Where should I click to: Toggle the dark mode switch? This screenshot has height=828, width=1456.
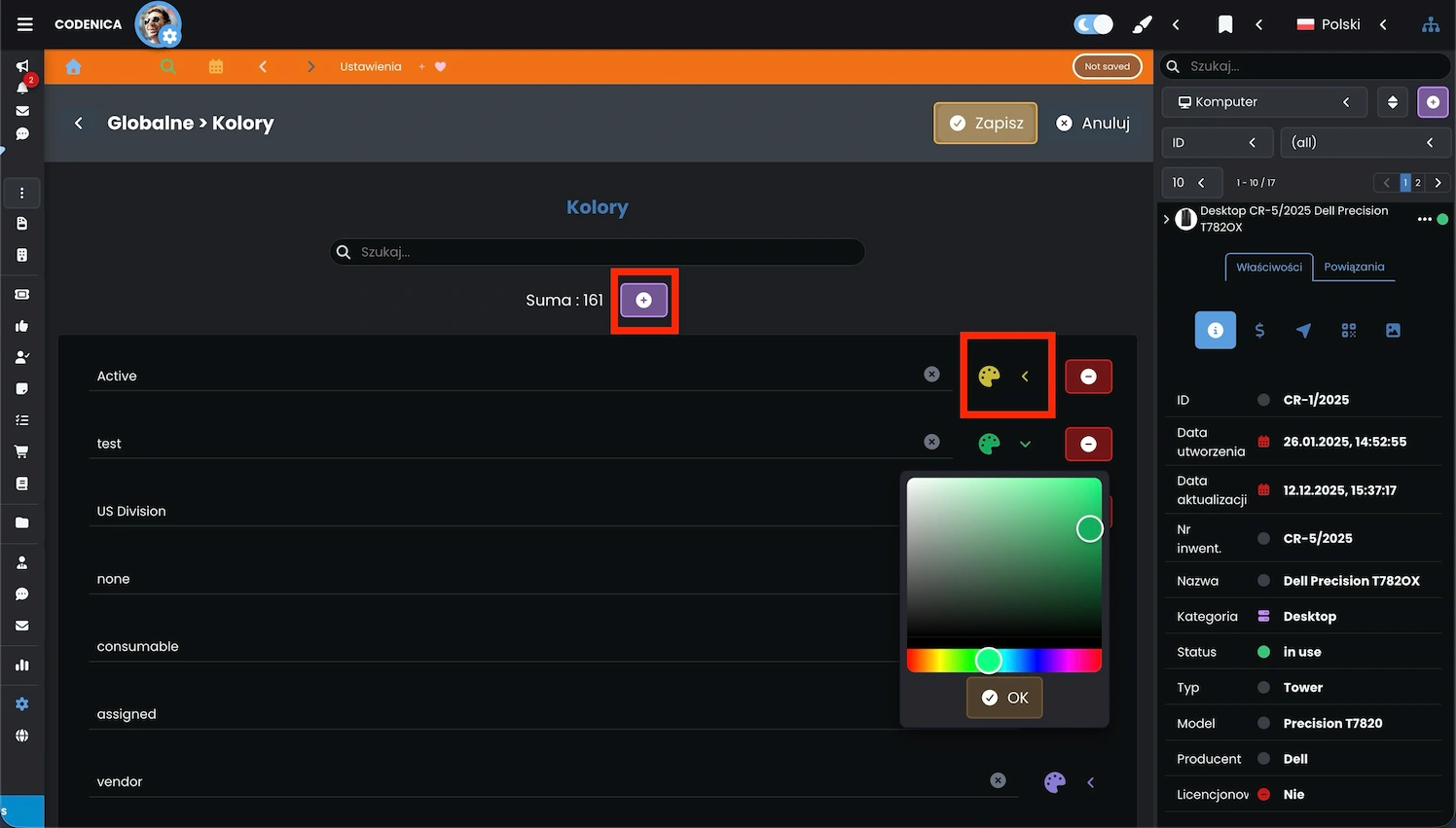click(x=1092, y=24)
